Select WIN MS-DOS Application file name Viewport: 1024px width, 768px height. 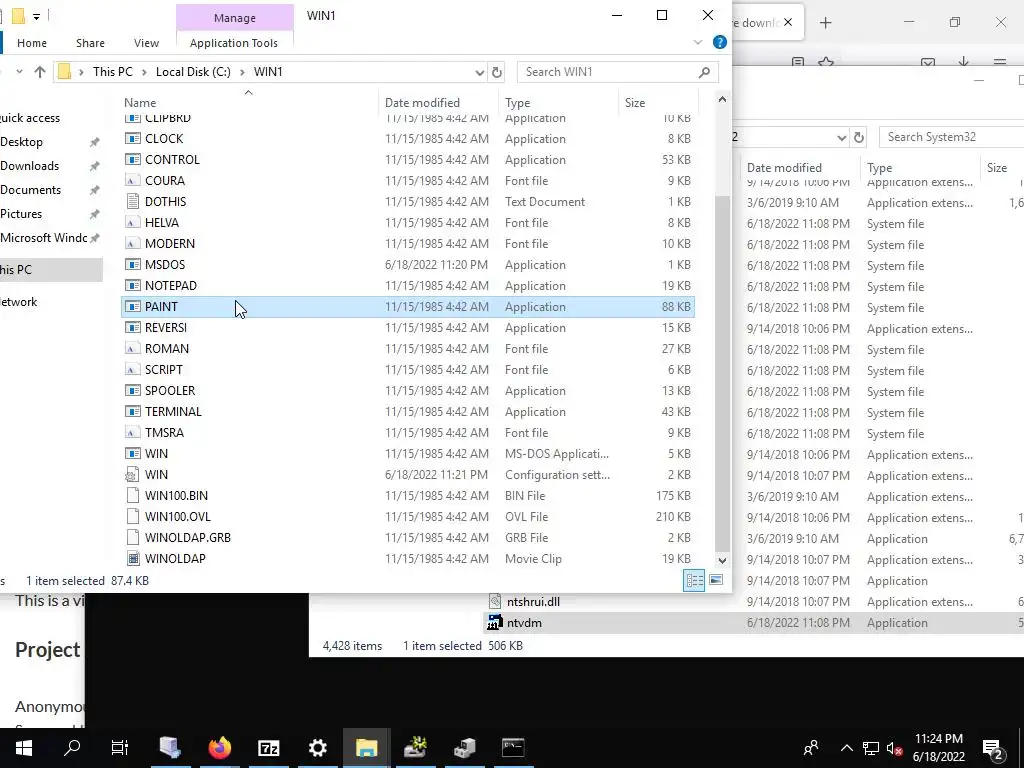(x=156, y=453)
